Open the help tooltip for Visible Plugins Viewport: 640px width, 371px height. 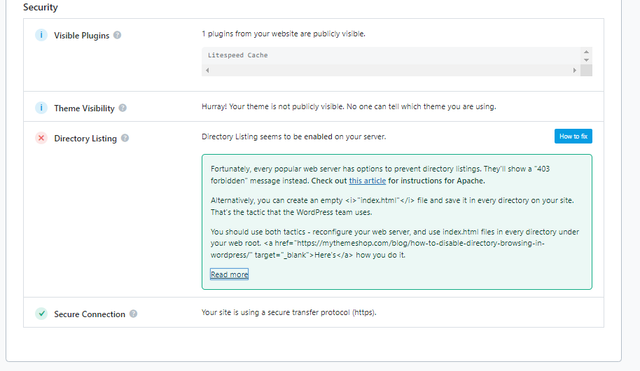[117, 35]
